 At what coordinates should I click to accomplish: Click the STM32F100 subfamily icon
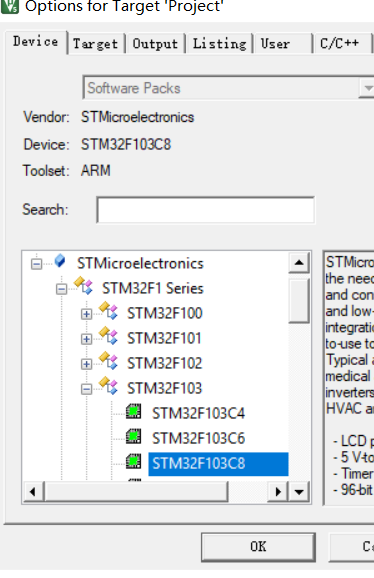109,311
